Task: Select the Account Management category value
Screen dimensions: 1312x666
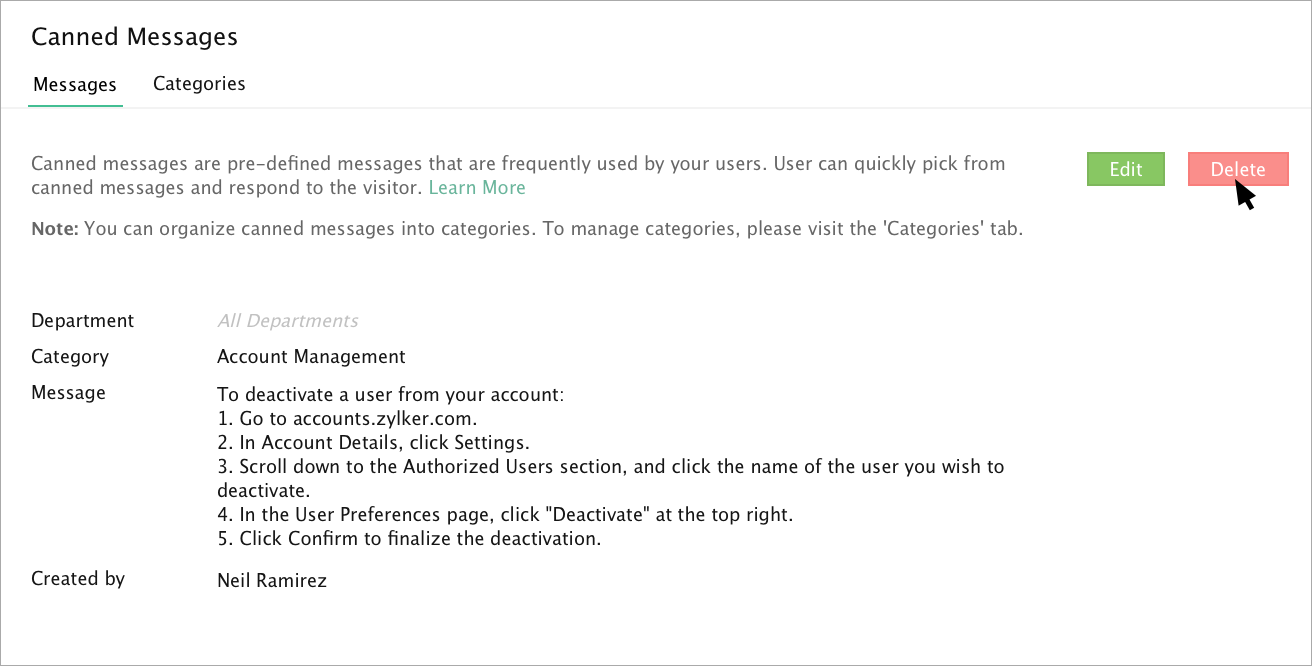Action: [311, 357]
